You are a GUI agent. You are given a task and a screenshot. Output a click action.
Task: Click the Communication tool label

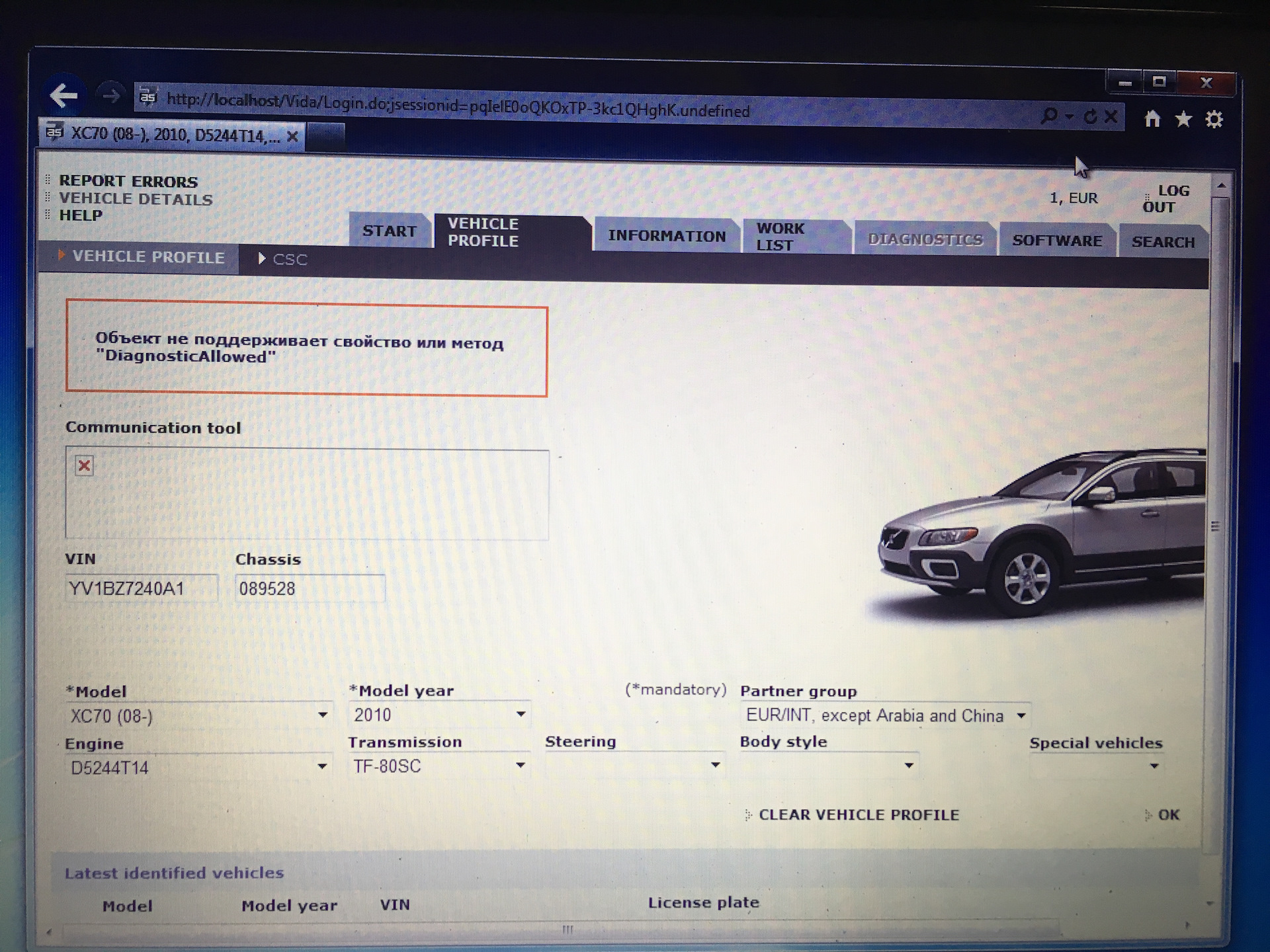coord(153,428)
